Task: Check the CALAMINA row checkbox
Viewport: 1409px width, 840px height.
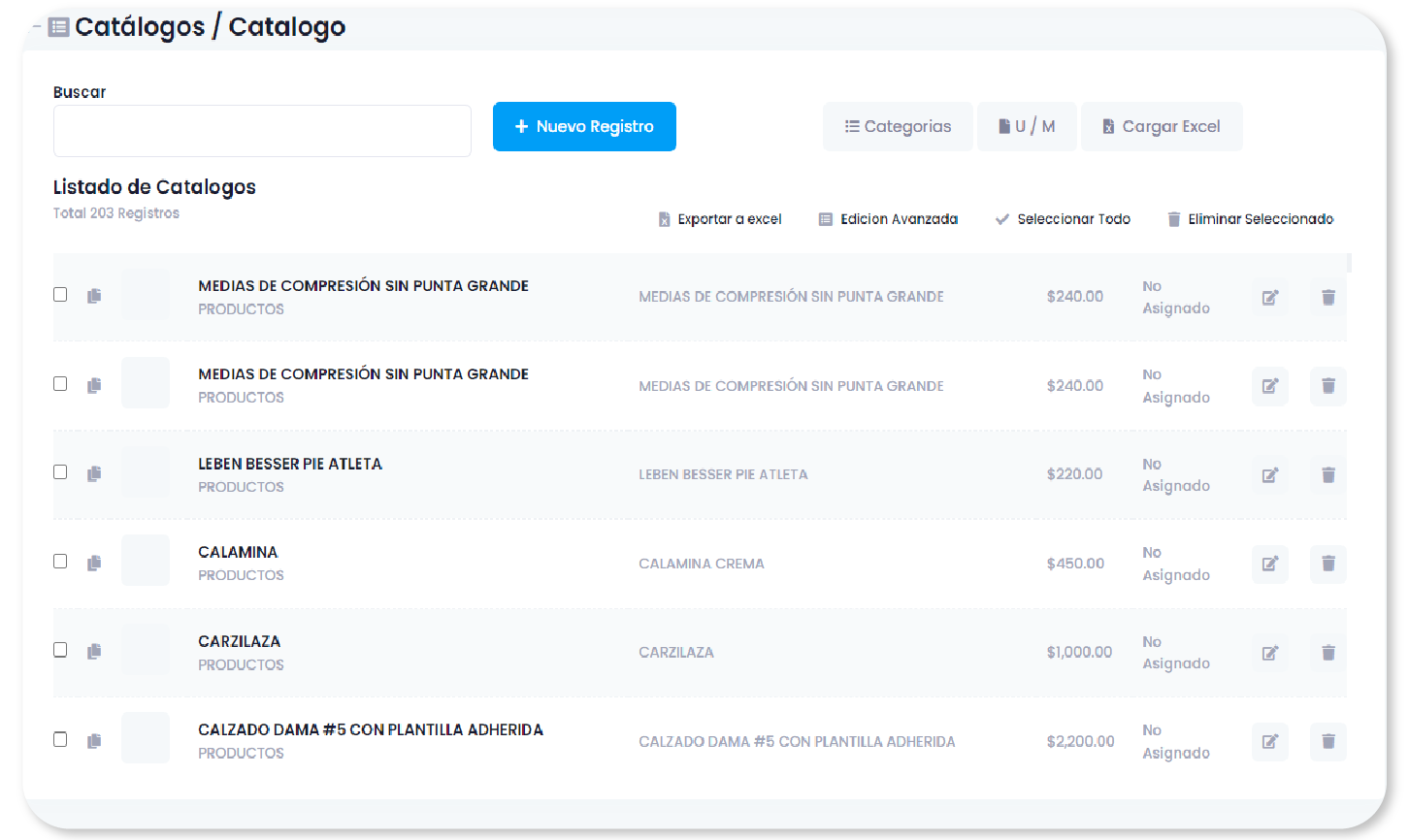Action: (x=60, y=562)
